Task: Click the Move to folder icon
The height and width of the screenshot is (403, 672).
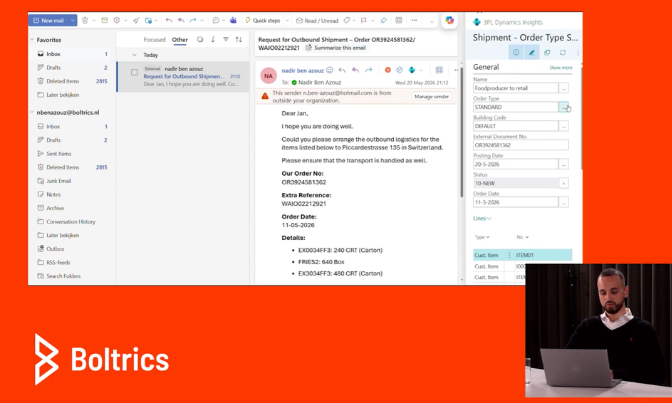Action: tap(148, 20)
